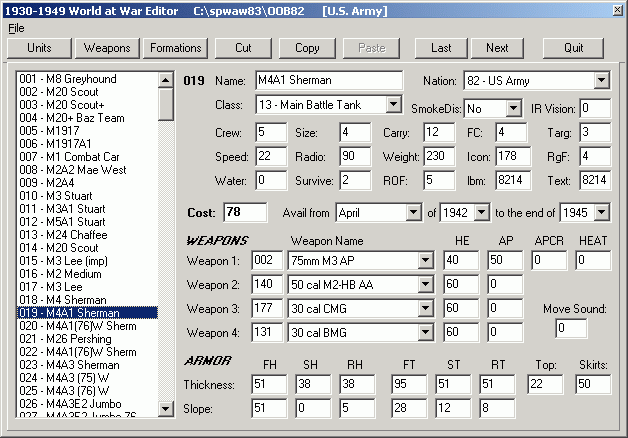The image size is (628, 438).
Task: Select 015 - M3 Lee (imp)
Action: click(87, 261)
